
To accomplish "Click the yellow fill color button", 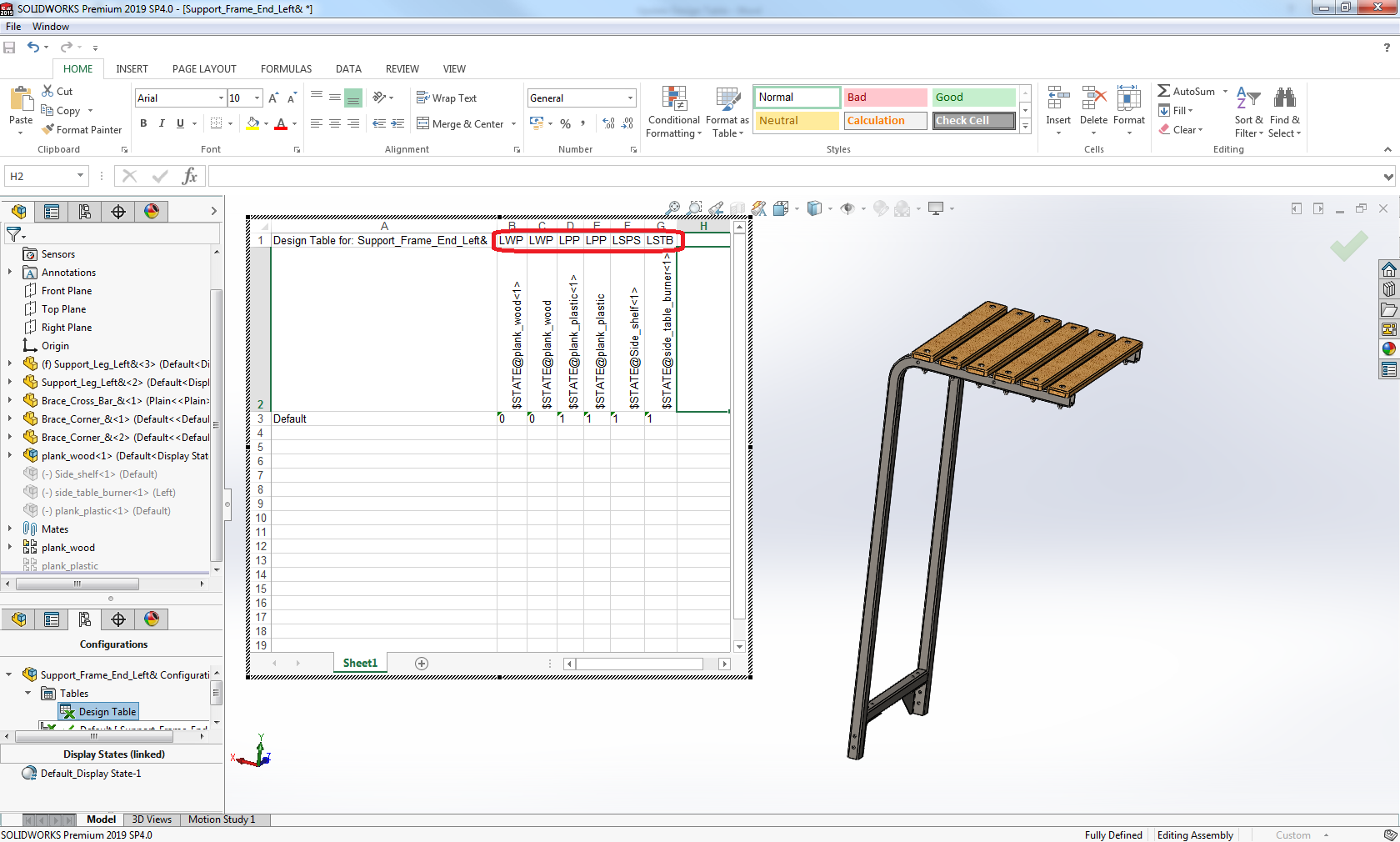I will 252,124.
